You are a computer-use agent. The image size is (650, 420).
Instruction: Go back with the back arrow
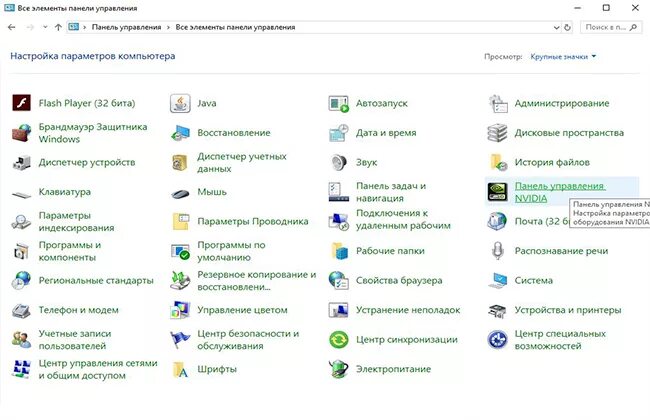pyautogui.click(x=12, y=27)
